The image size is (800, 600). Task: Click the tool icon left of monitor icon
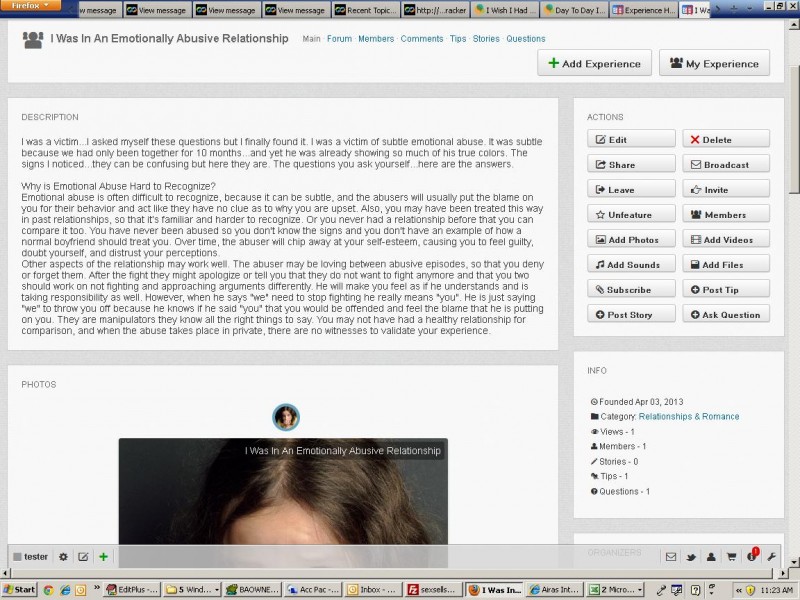tap(661, 590)
